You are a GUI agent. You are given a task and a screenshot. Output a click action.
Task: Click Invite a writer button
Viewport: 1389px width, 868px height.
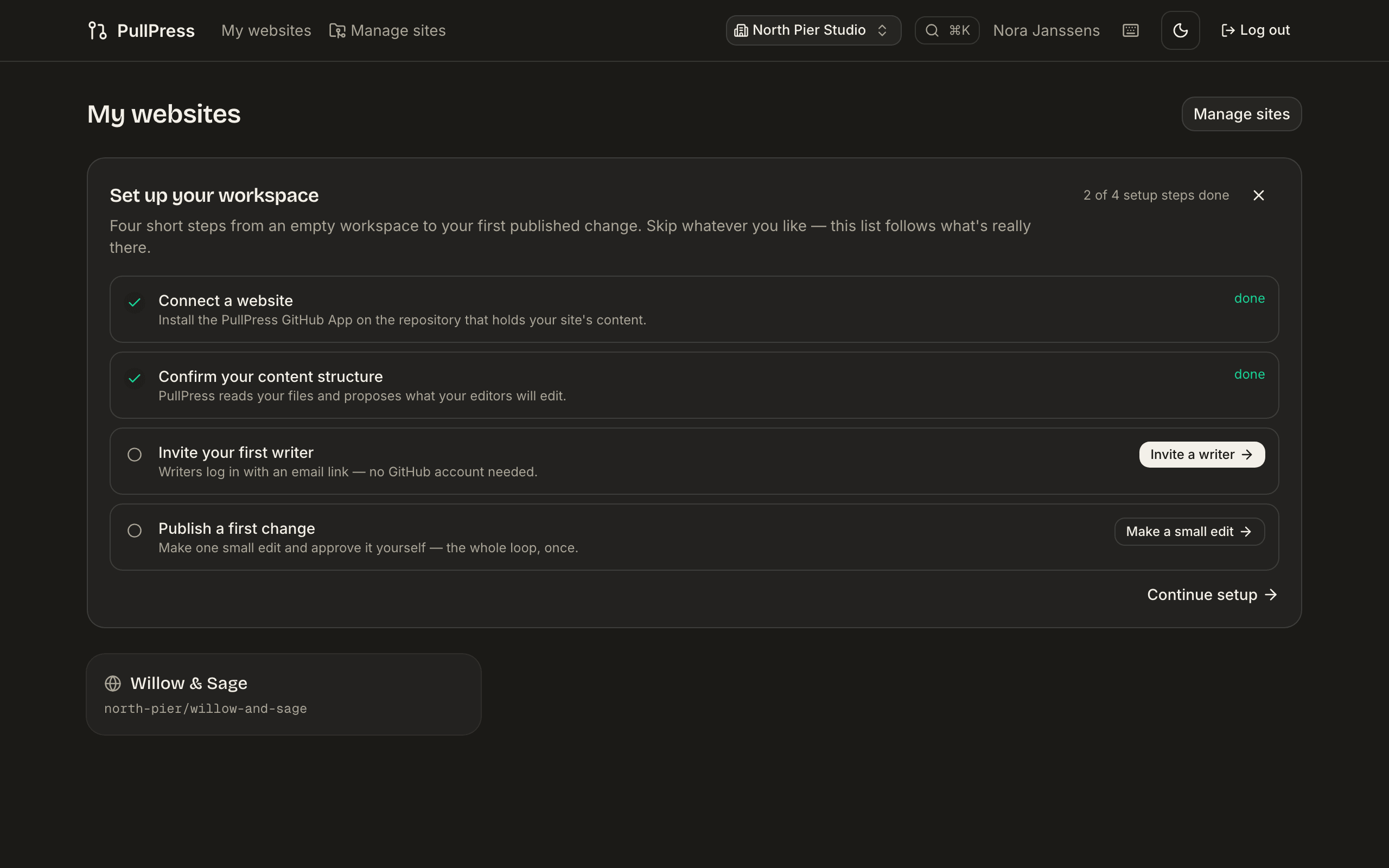click(x=1202, y=455)
